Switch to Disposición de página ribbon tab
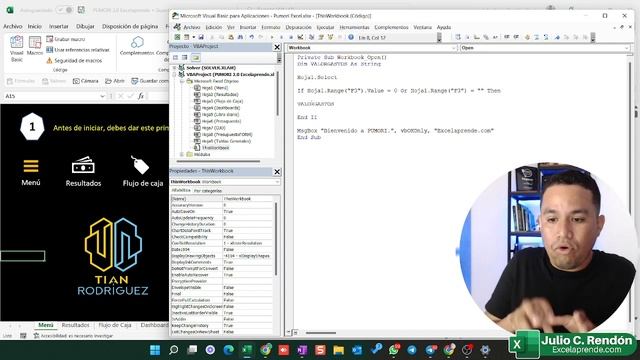640x360 pixels. pos(130,26)
